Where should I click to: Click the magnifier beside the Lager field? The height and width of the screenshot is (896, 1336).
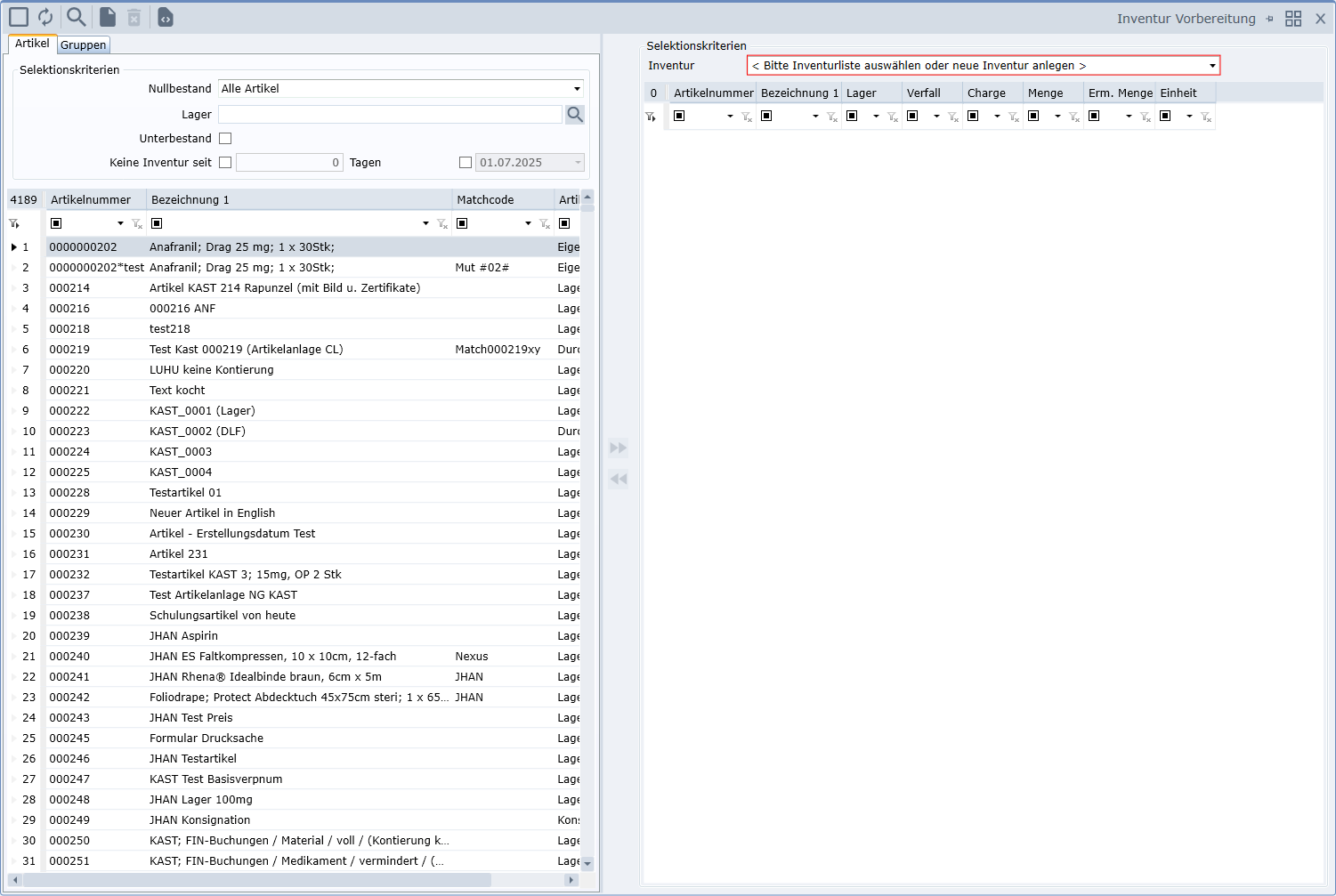(575, 114)
